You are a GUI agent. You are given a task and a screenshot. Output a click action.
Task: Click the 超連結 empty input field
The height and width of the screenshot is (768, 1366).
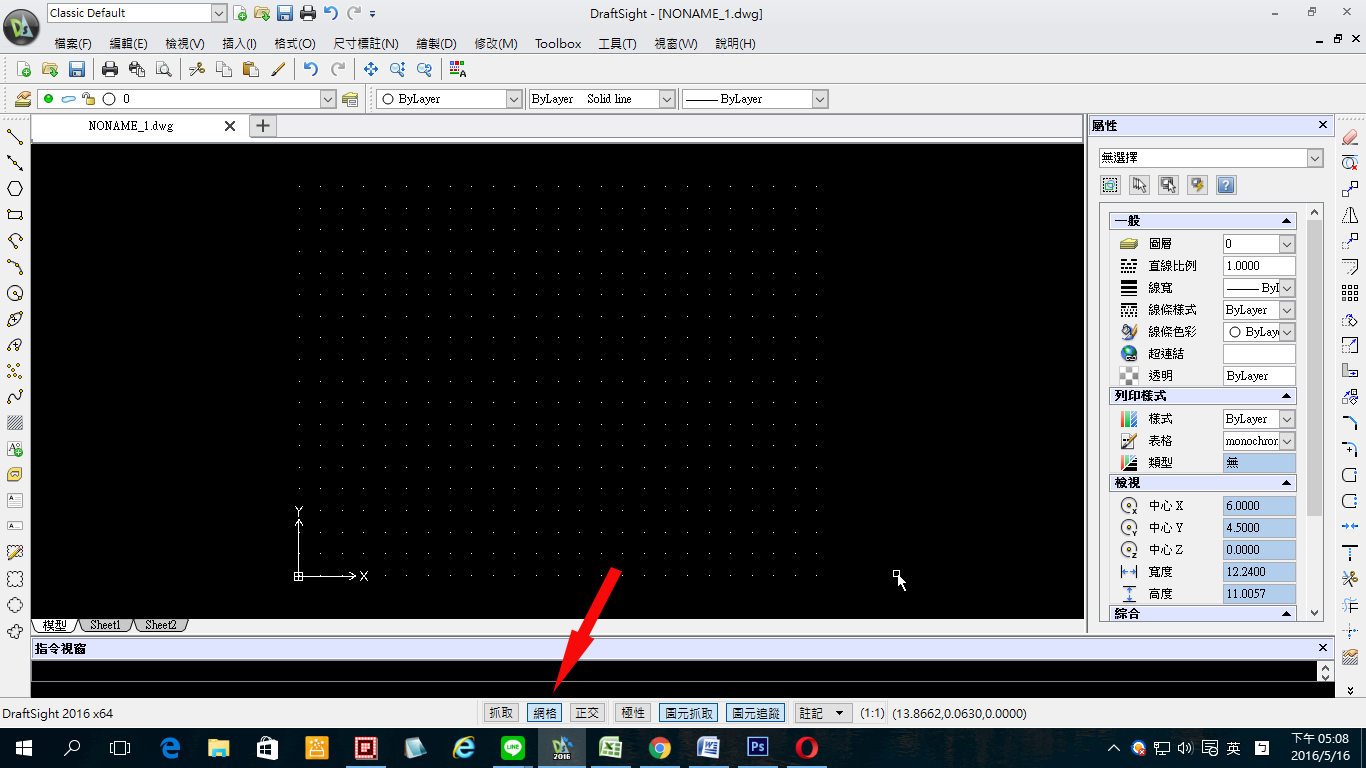pyautogui.click(x=1259, y=354)
